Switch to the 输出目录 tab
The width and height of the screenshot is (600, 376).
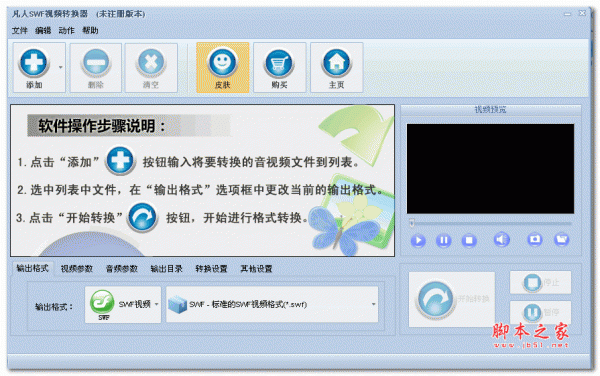[x=166, y=269]
